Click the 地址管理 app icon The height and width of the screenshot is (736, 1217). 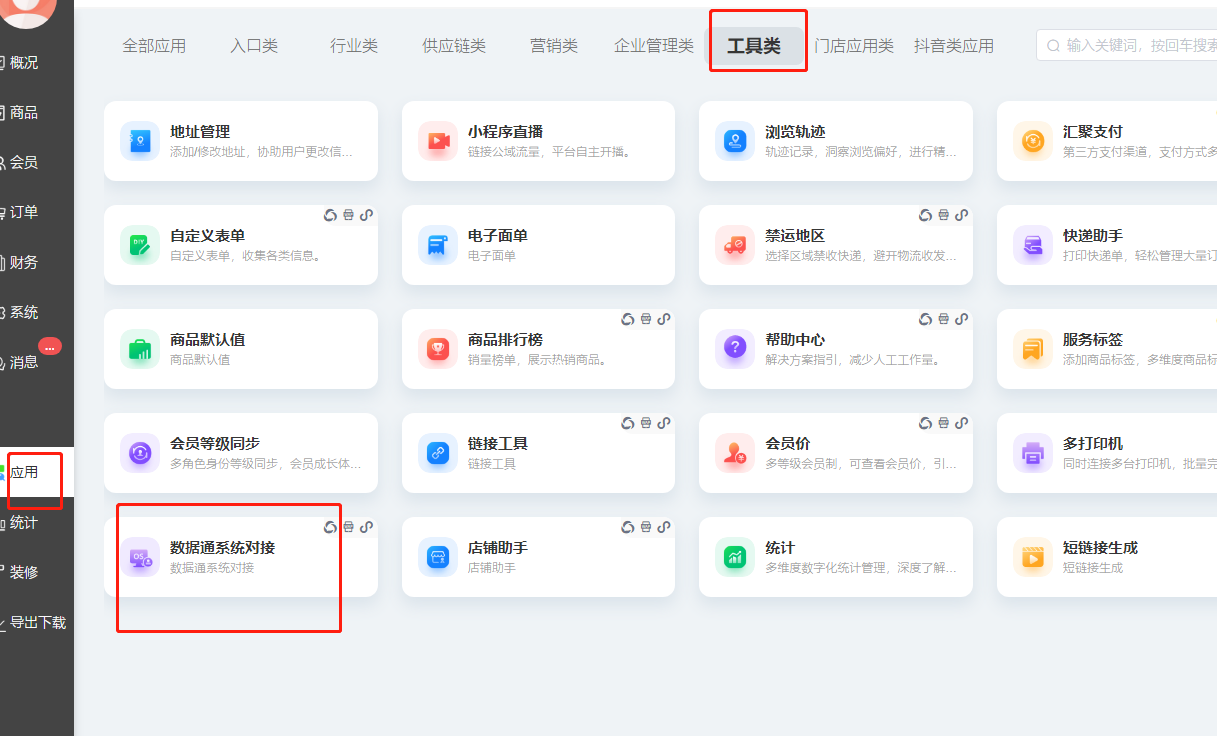139,141
